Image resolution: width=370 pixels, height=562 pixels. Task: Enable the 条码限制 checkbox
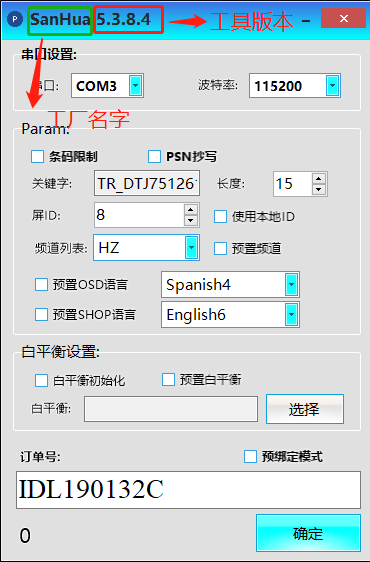pyautogui.click(x=37, y=157)
